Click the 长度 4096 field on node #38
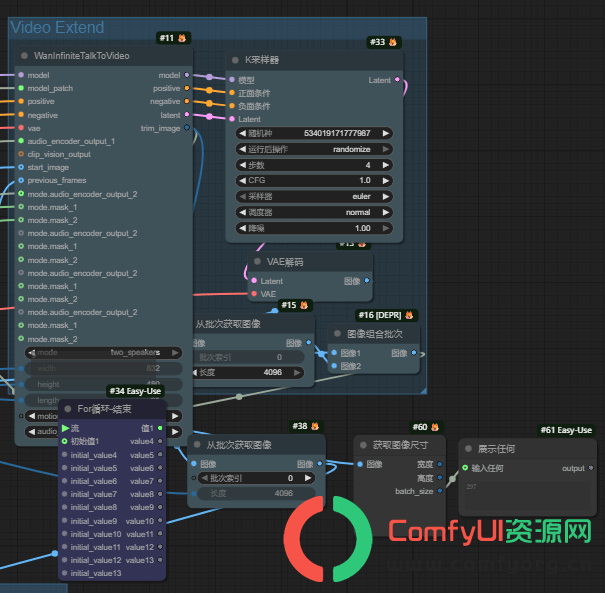The height and width of the screenshot is (593, 605). [x=256, y=493]
